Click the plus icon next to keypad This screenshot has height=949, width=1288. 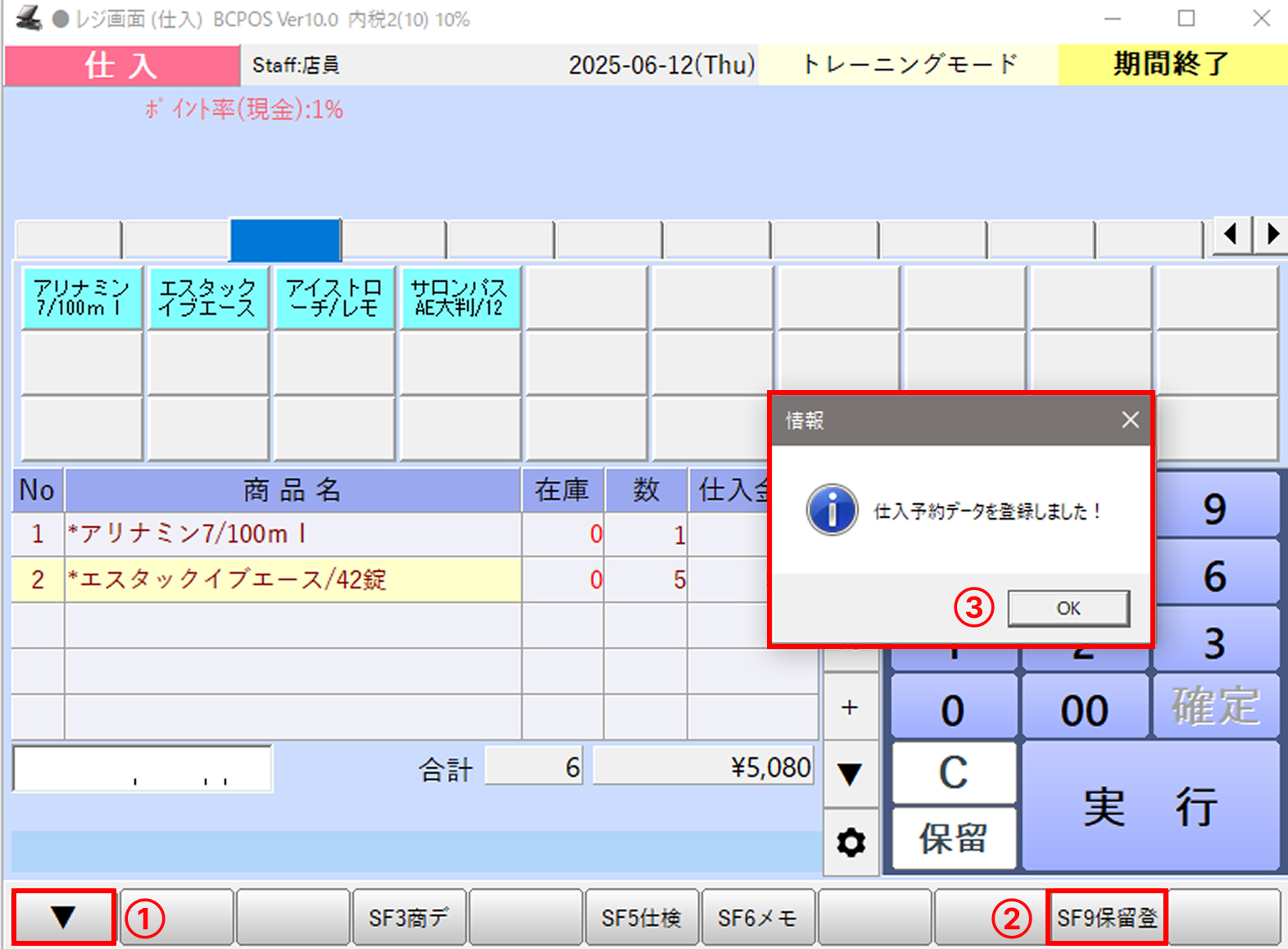pyautogui.click(x=850, y=706)
